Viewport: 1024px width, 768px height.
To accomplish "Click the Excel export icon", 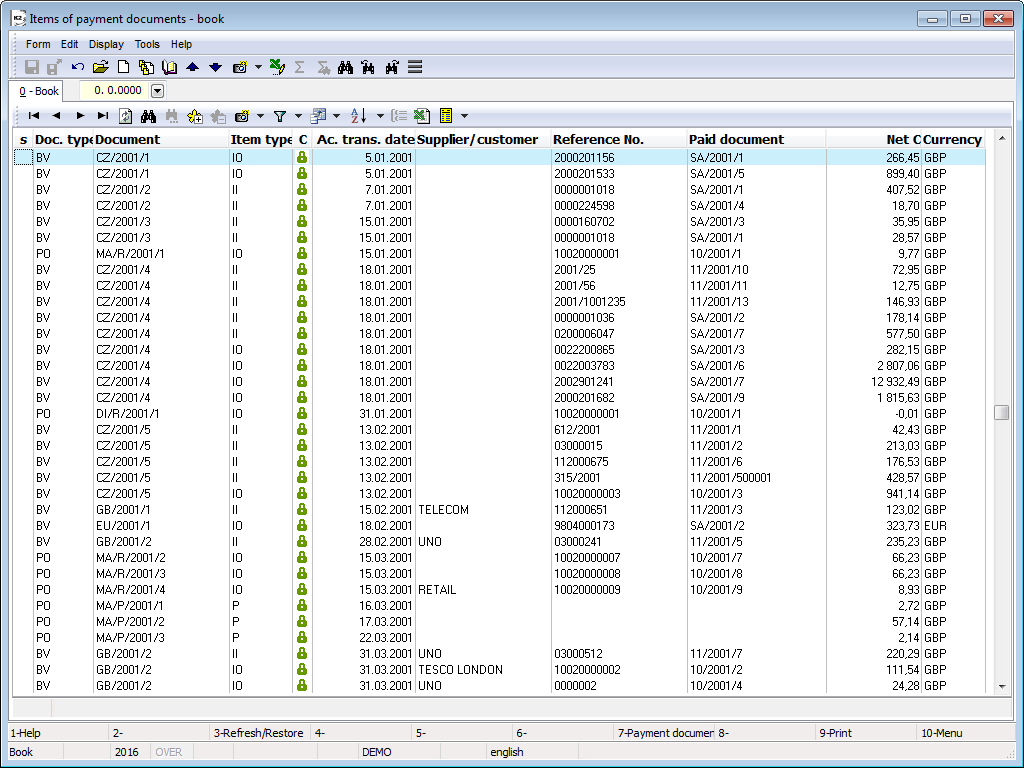I will tap(422, 116).
